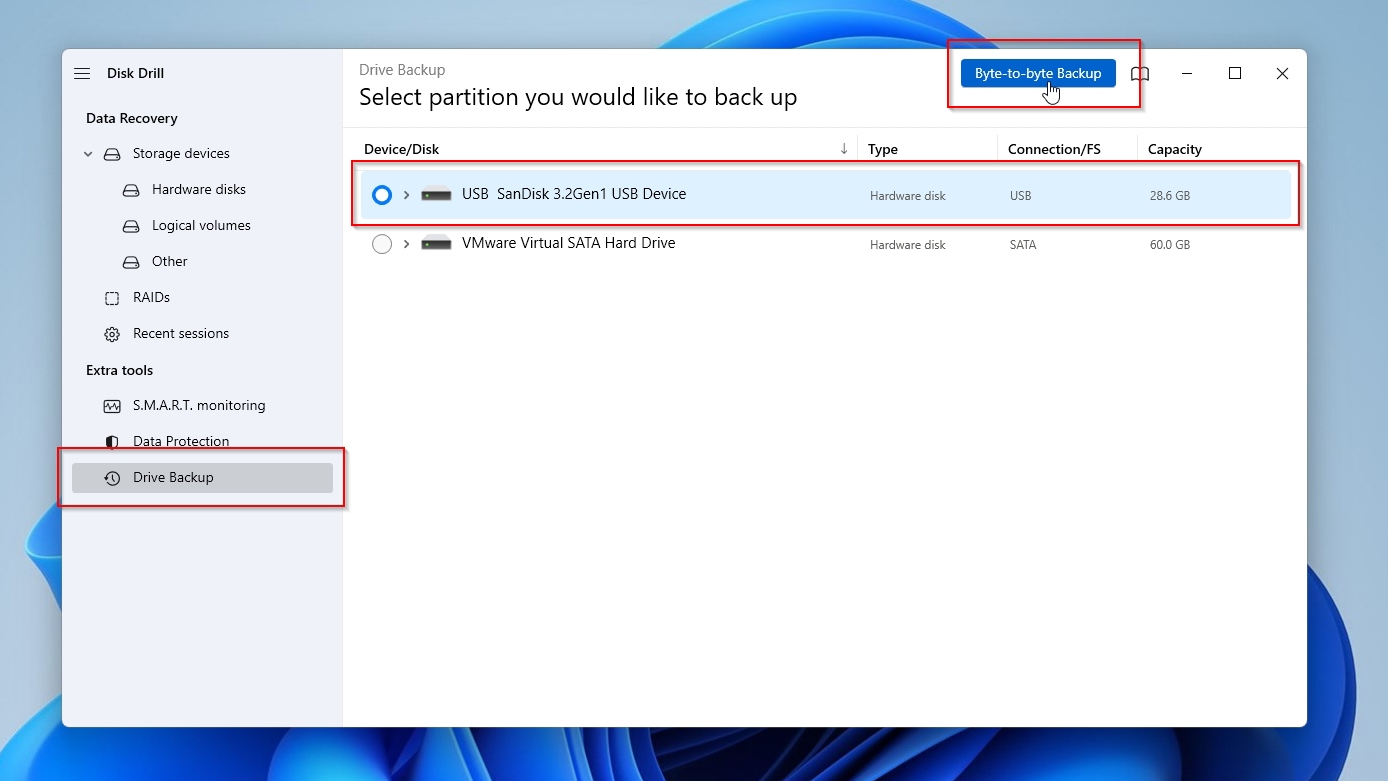This screenshot has height=781, width=1388.
Task: Open the Other storage category
Action: pos(170,261)
